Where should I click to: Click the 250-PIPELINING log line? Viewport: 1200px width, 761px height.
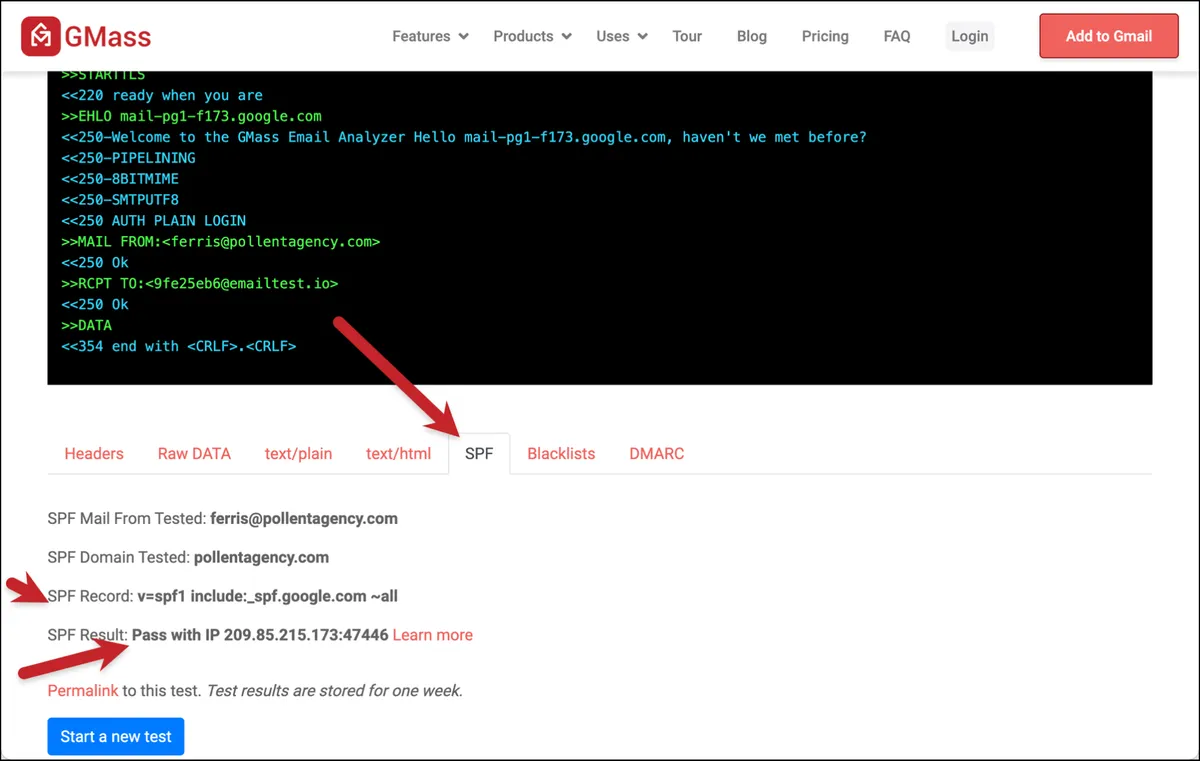[128, 158]
